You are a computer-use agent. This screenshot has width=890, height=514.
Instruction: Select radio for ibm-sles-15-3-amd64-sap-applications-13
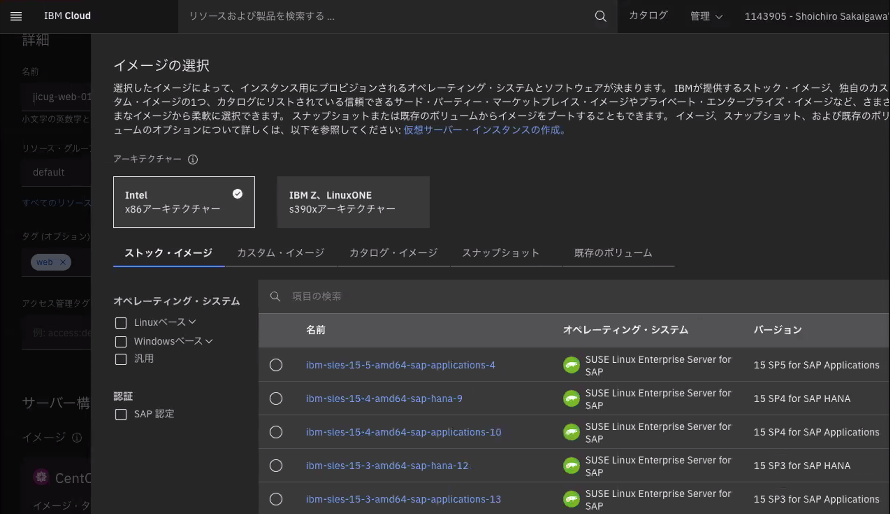tap(276, 499)
